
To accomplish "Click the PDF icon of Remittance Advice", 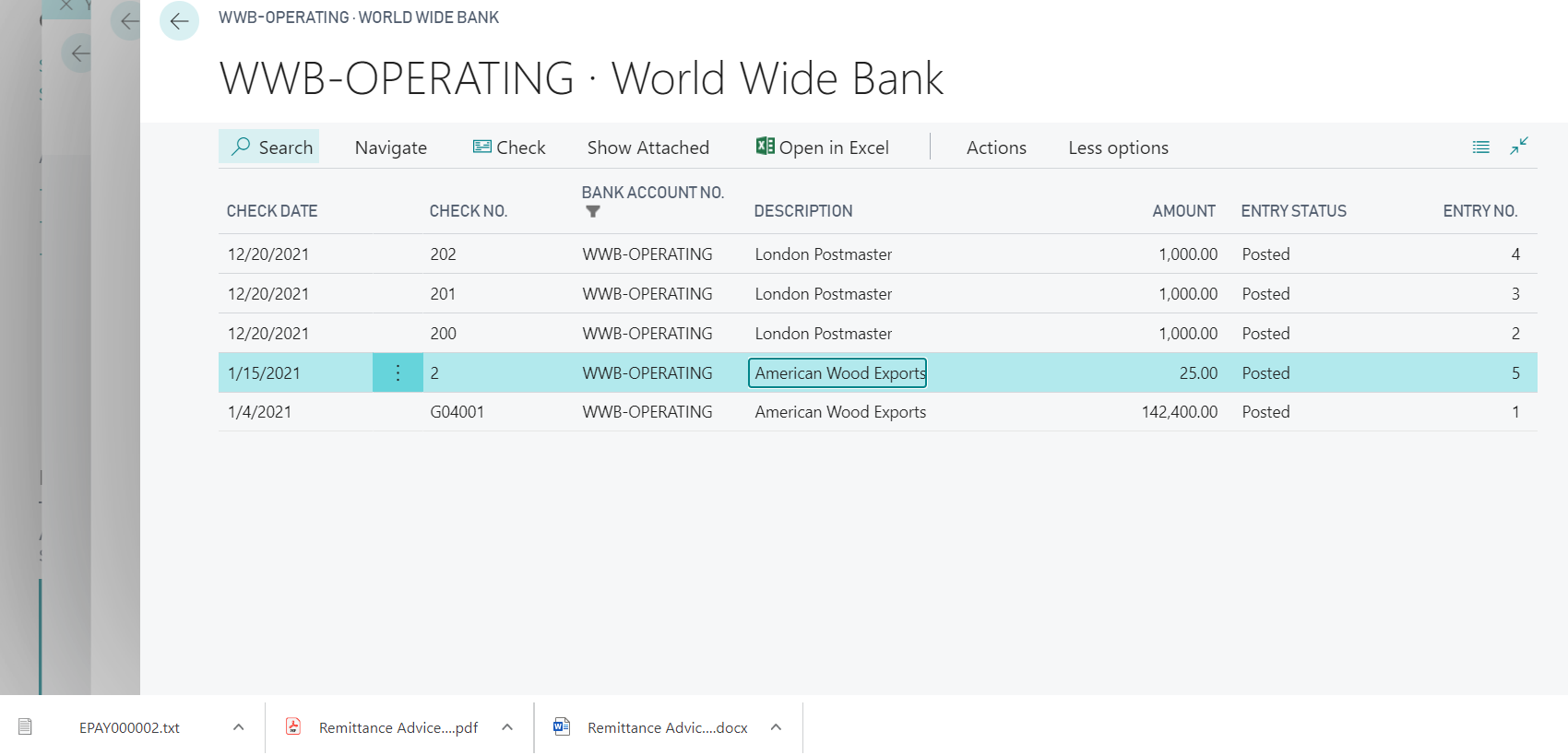I will [x=293, y=726].
